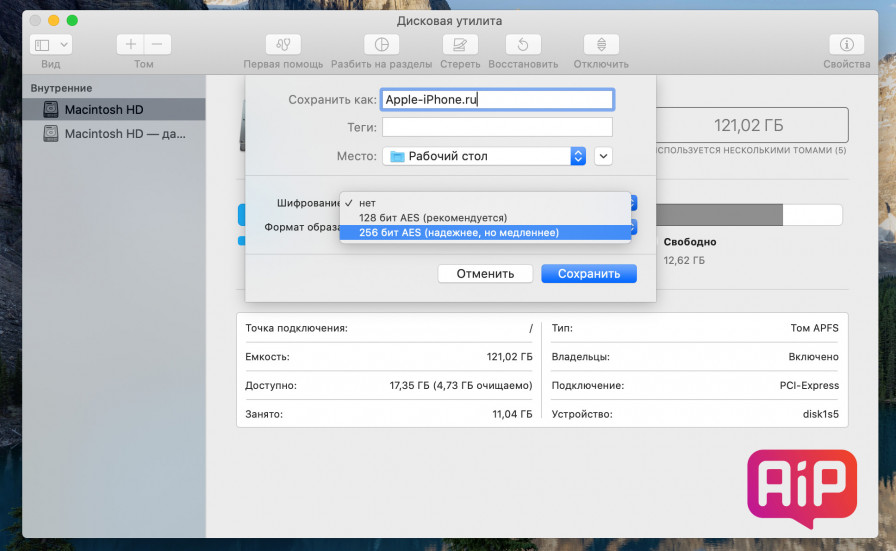896x551 pixels.
Task: Unmount disk via Отключить icon
Action: tap(601, 45)
